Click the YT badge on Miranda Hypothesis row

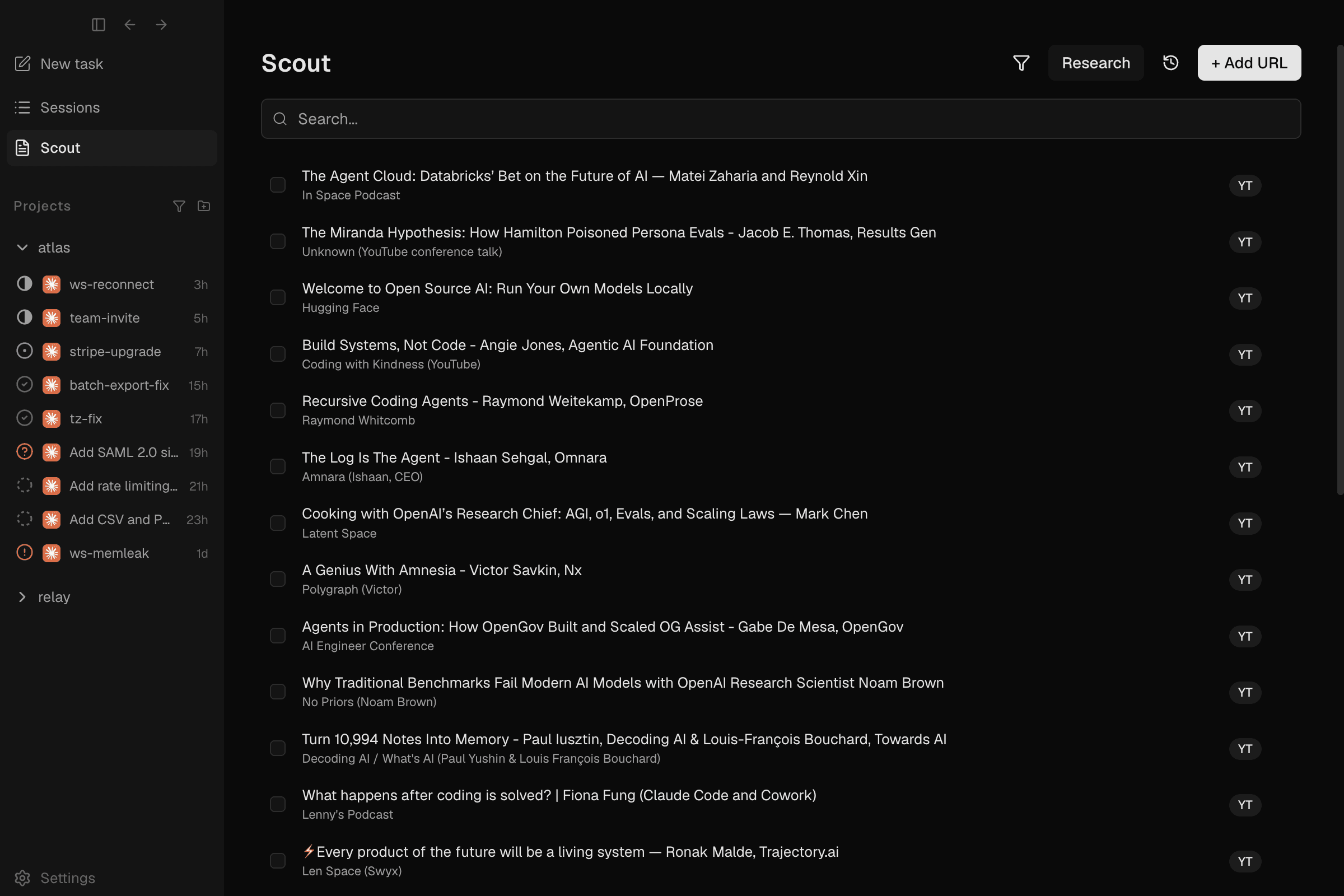pos(1244,242)
